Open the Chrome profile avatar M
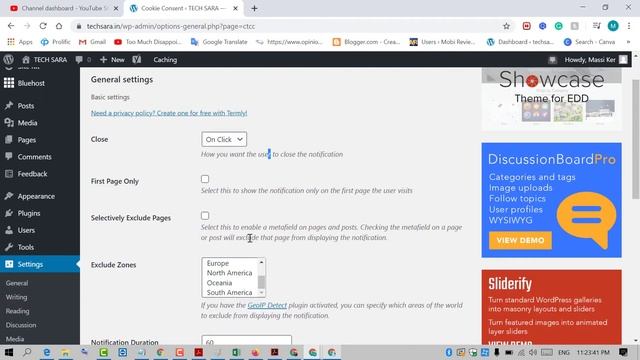The width and height of the screenshot is (640, 360). point(613,26)
